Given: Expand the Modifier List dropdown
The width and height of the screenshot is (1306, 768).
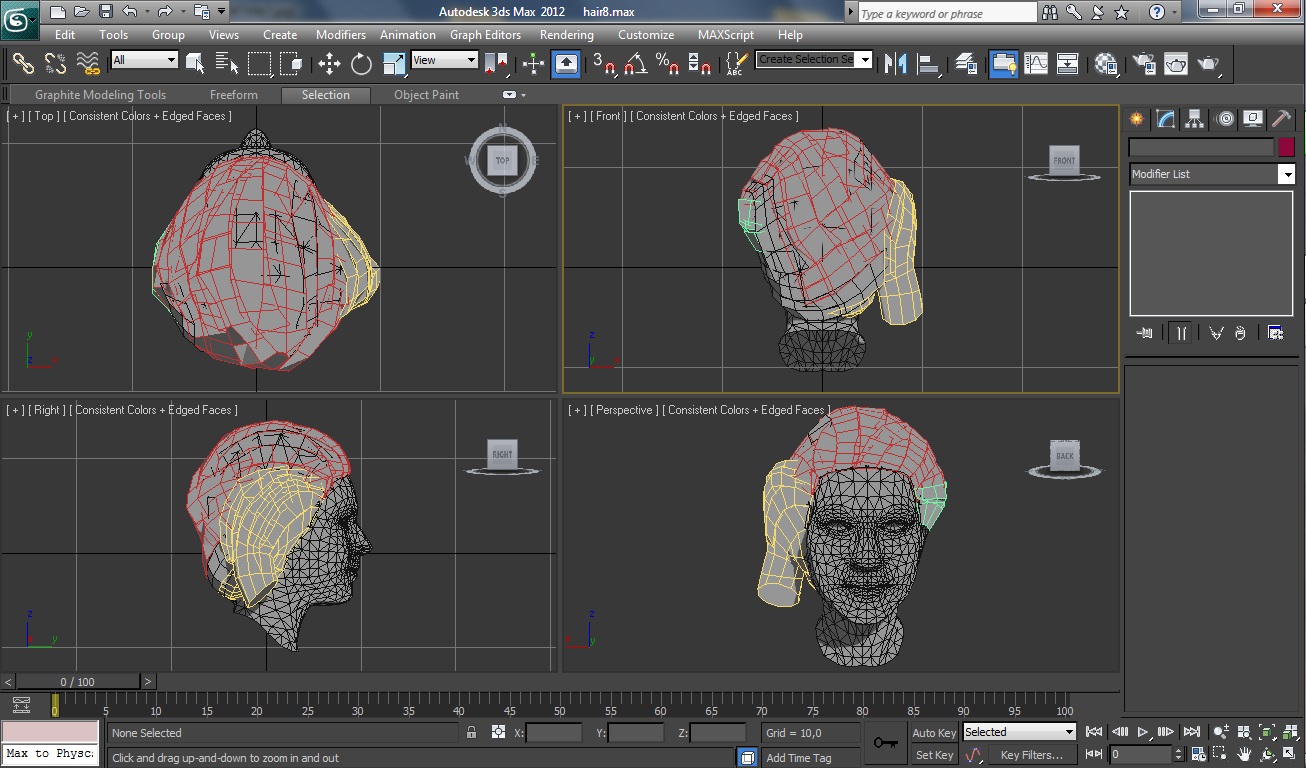Looking at the screenshot, I should [x=1211, y=174].
